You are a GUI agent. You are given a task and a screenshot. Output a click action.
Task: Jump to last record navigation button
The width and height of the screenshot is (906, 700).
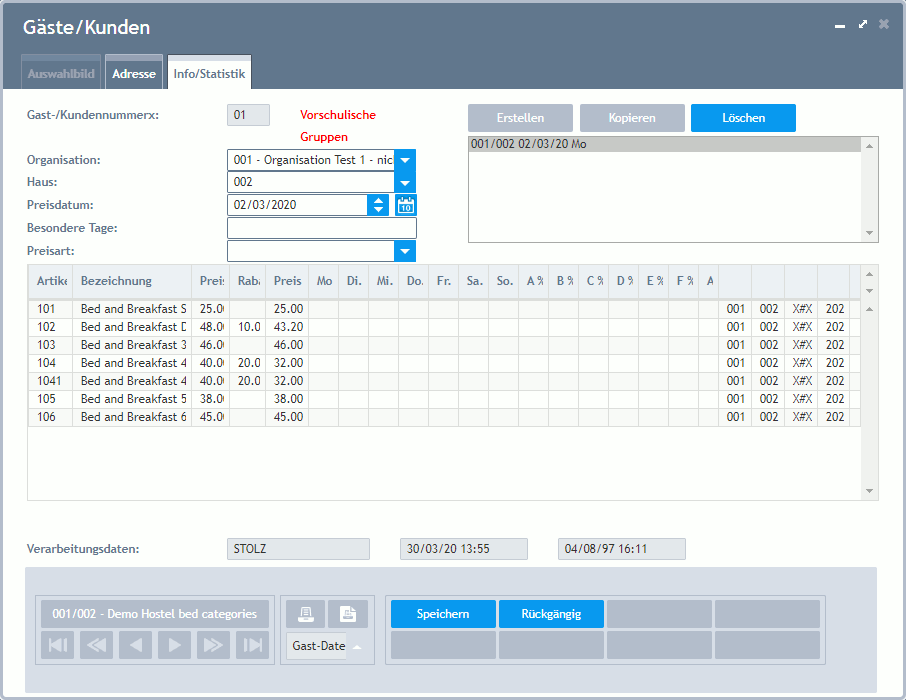pyautogui.click(x=253, y=645)
